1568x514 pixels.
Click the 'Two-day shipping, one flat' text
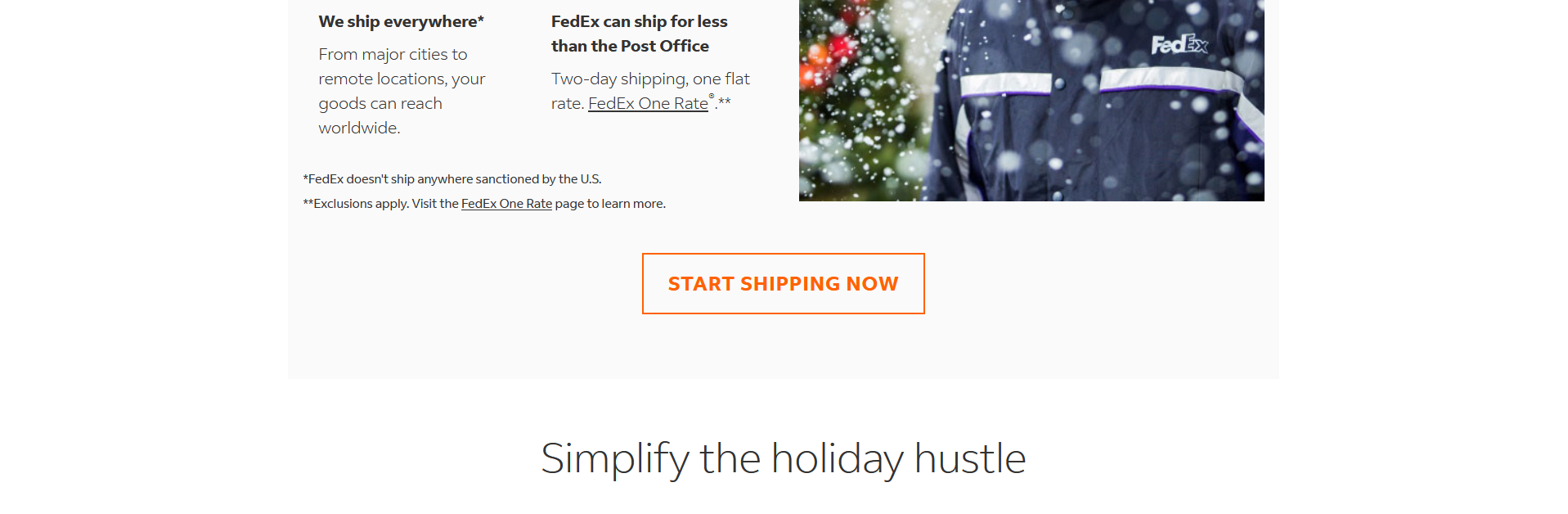pos(650,79)
